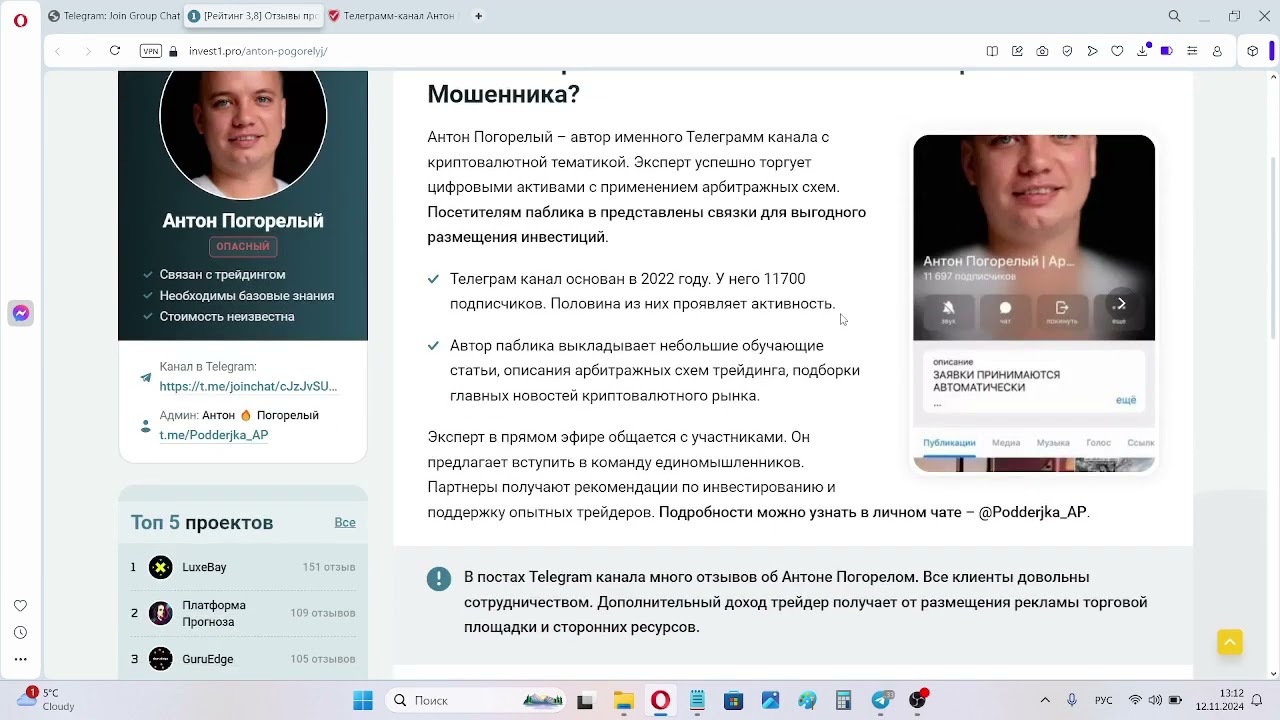Open the t.me/joinchat channel link
The height and width of the screenshot is (720, 1280).
[x=248, y=386]
